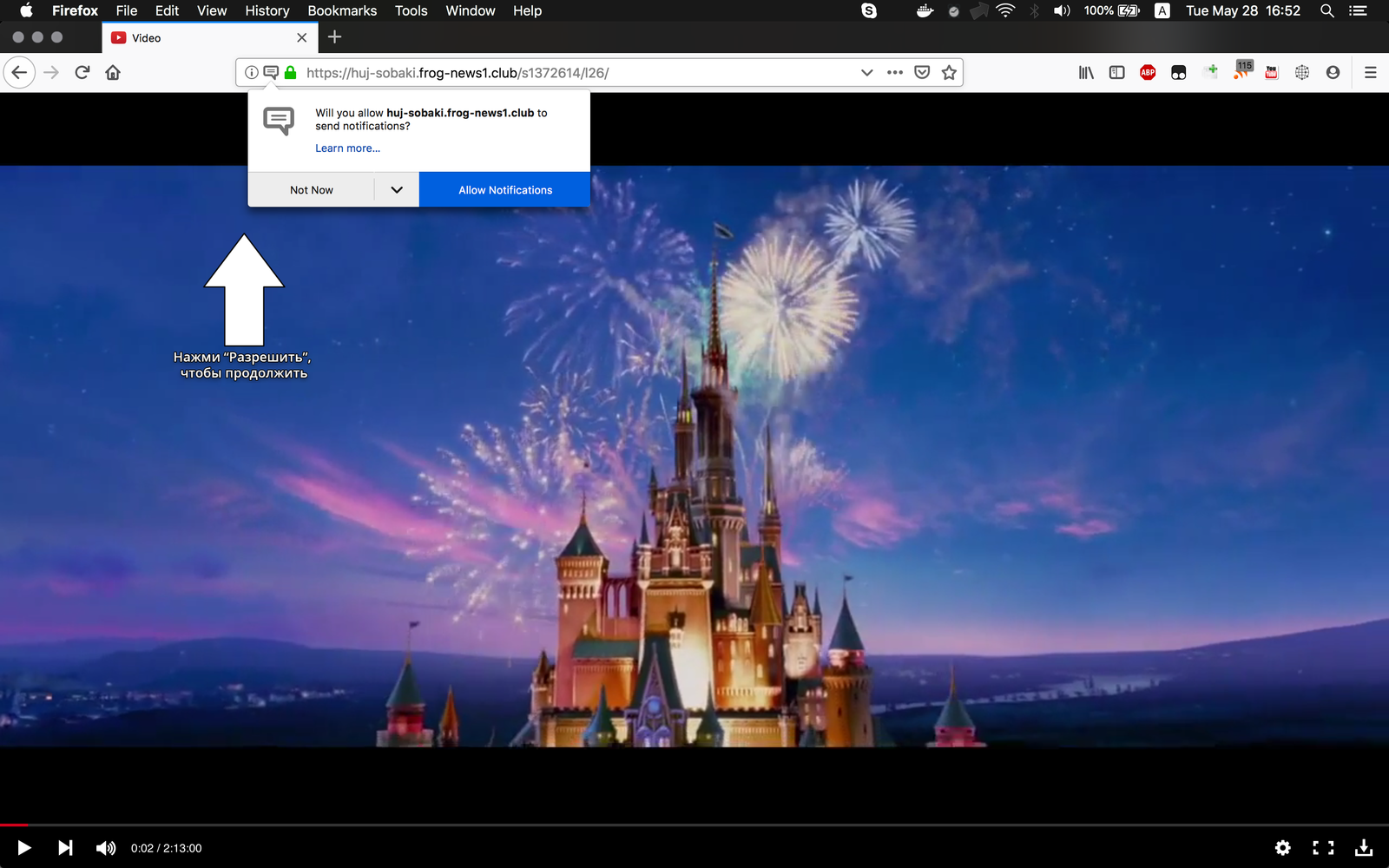Open the Tools menu
The height and width of the screenshot is (868, 1389).
411,10
